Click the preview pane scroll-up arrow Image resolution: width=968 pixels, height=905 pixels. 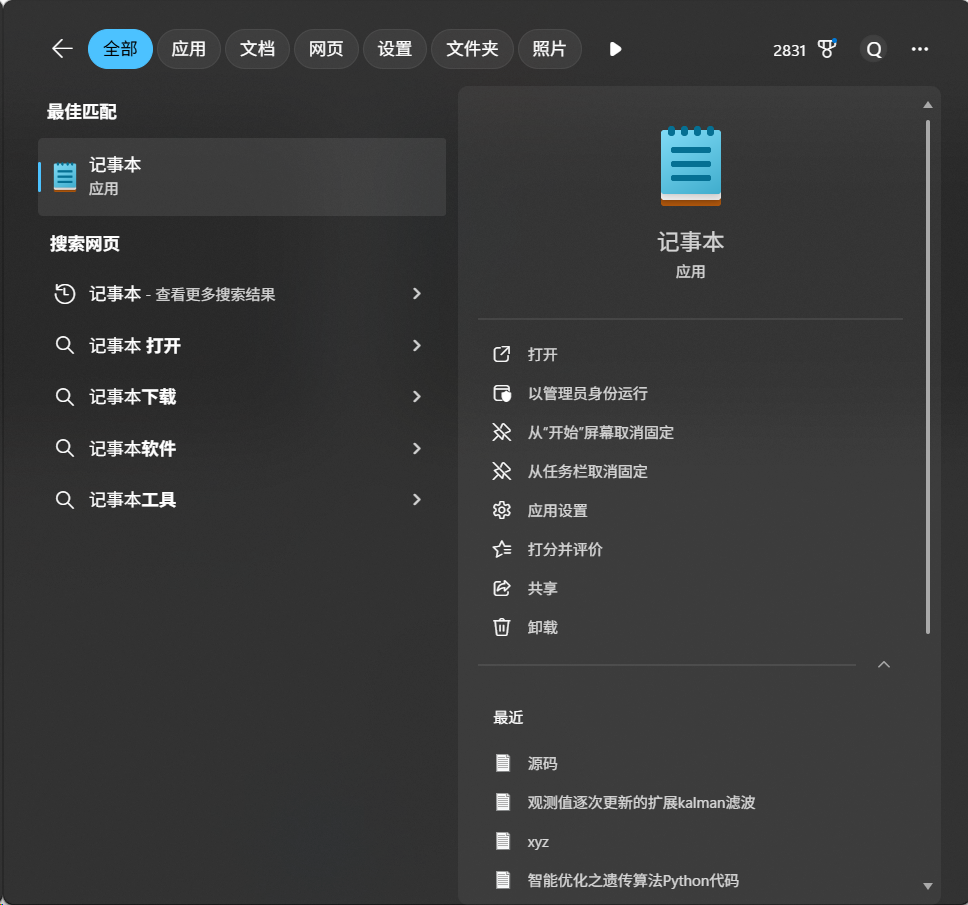[927, 105]
